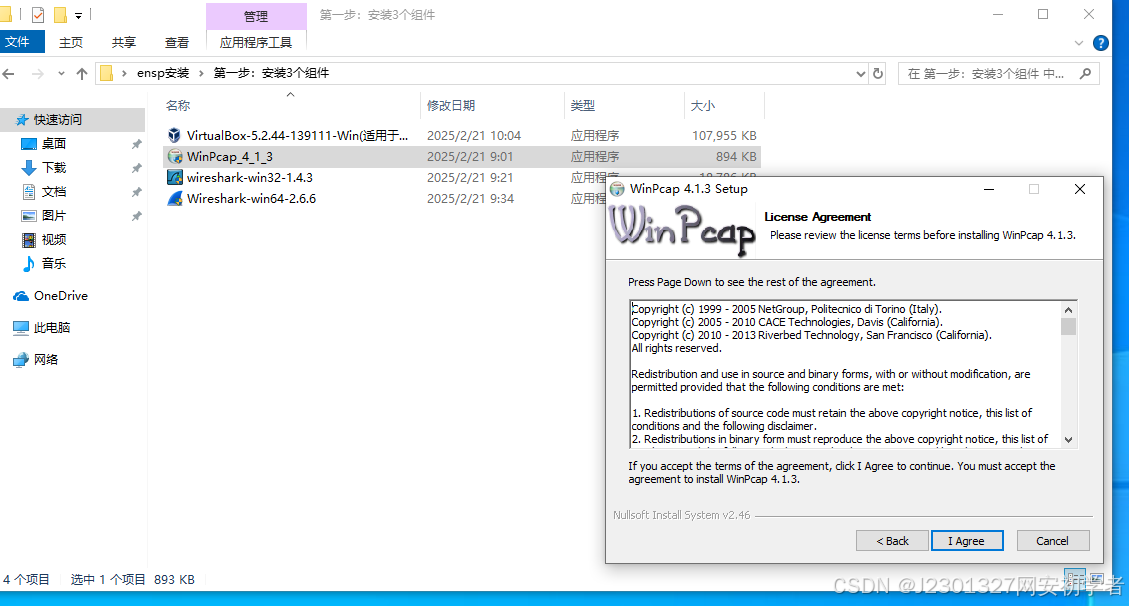Image resolution: width=1129 pixels, height=606 pixels.
Task: Navigate forward with the forward arrow
Action: tap(37, 73)
